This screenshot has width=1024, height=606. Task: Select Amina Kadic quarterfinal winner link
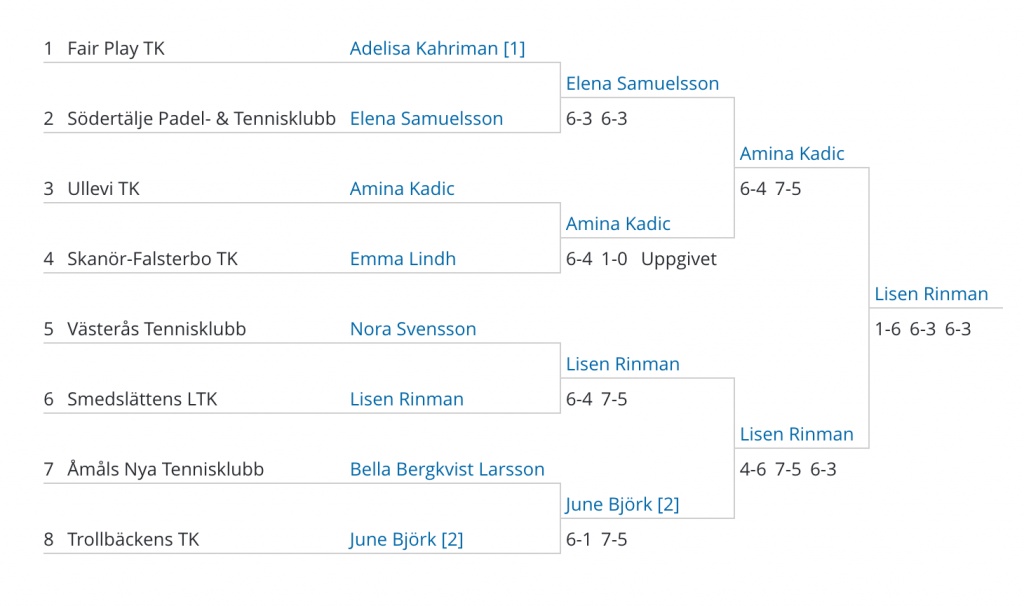click(x=618, y=224)
